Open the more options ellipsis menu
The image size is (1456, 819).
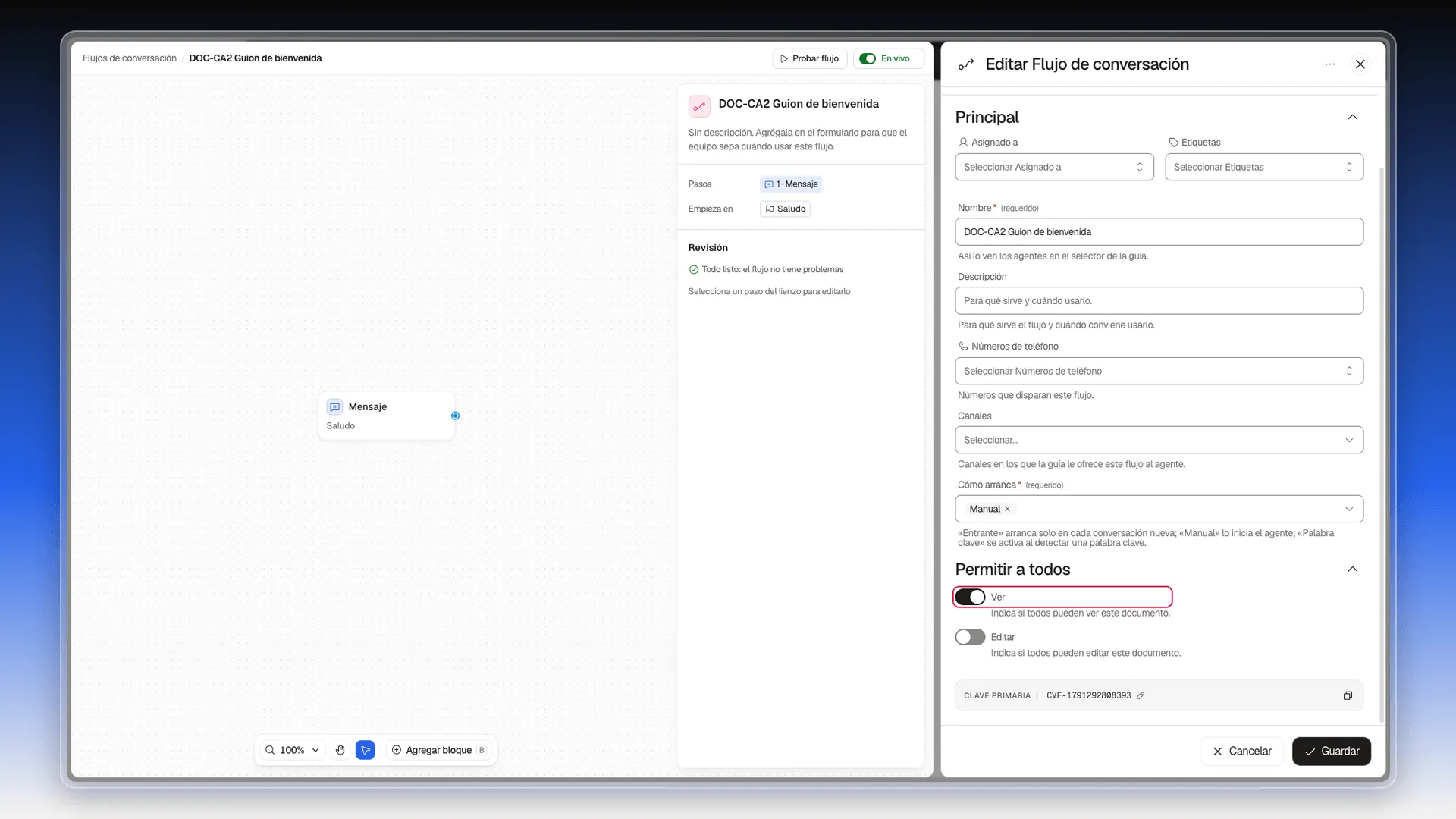[x=1329, y=64]
